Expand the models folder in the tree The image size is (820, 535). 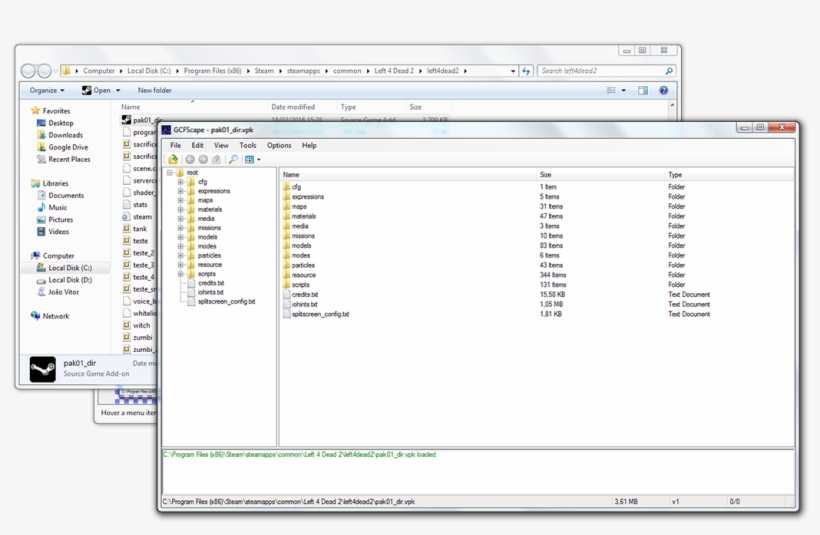pyautogui.click(x=180, y=237)
